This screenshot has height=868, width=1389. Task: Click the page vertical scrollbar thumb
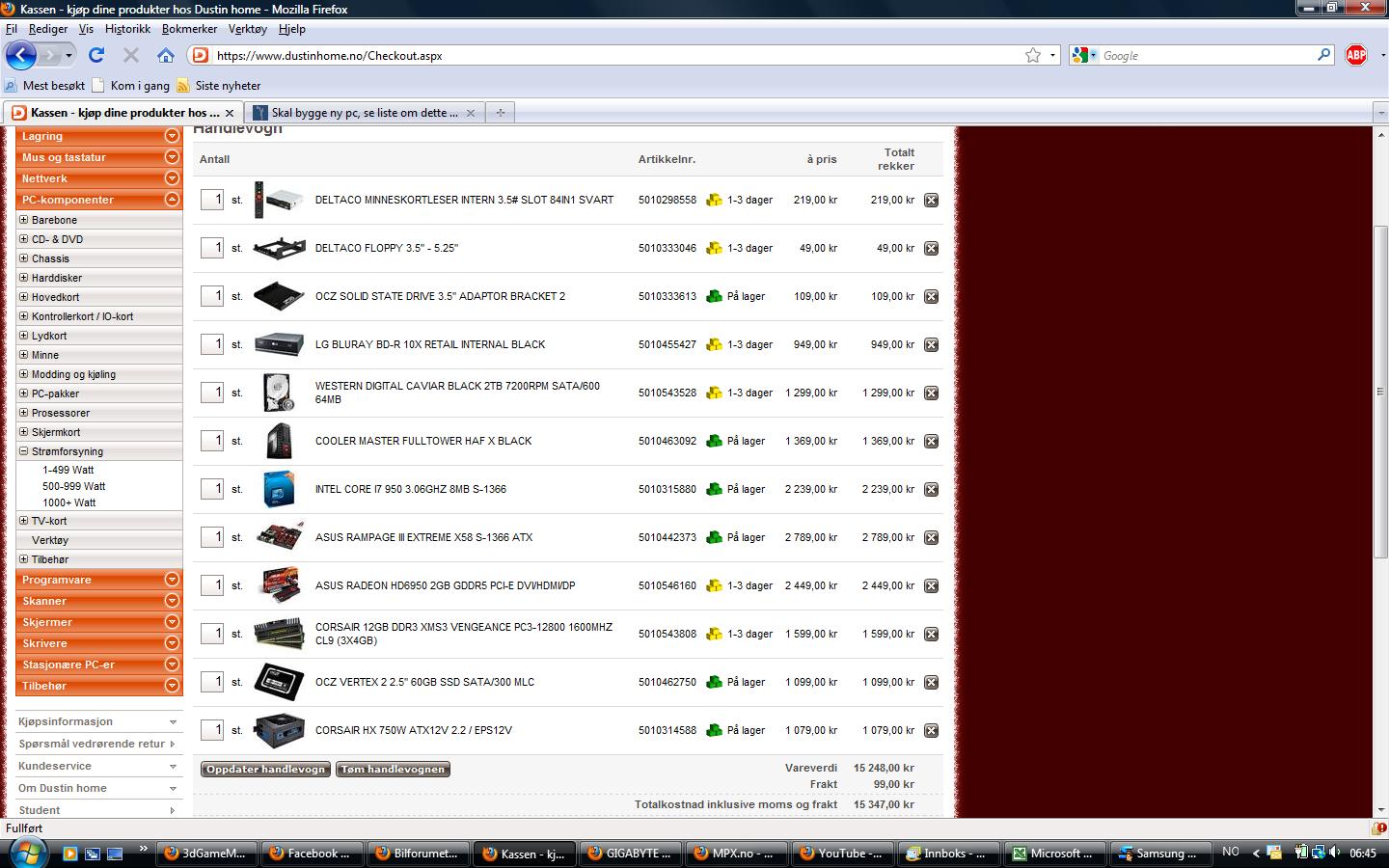pos(1380,393)
